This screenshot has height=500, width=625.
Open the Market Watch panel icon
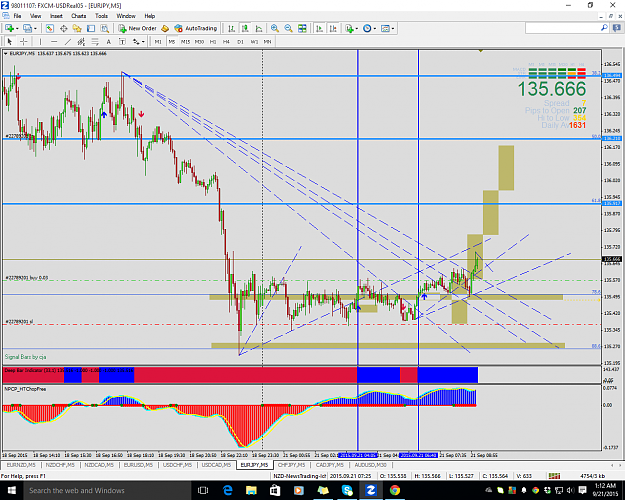pos(49,28)
